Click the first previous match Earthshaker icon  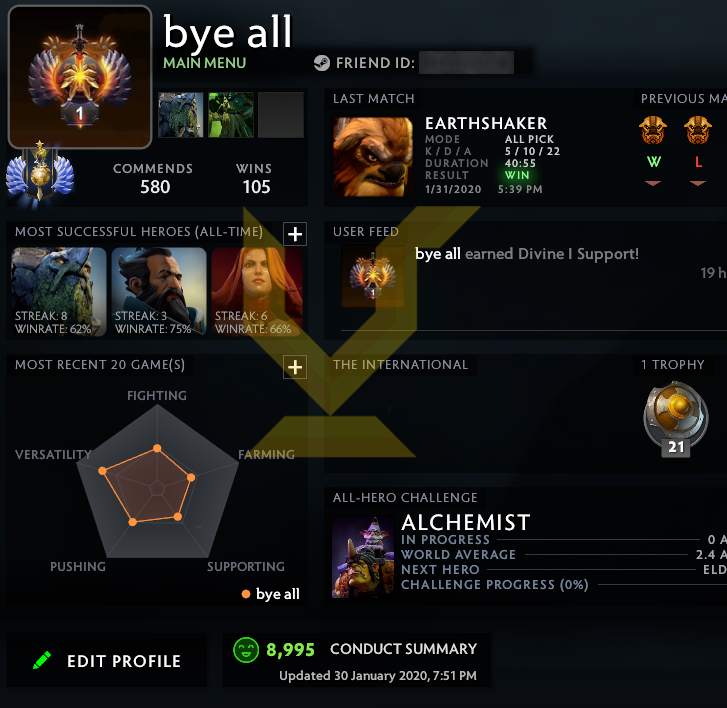(653, 130)
